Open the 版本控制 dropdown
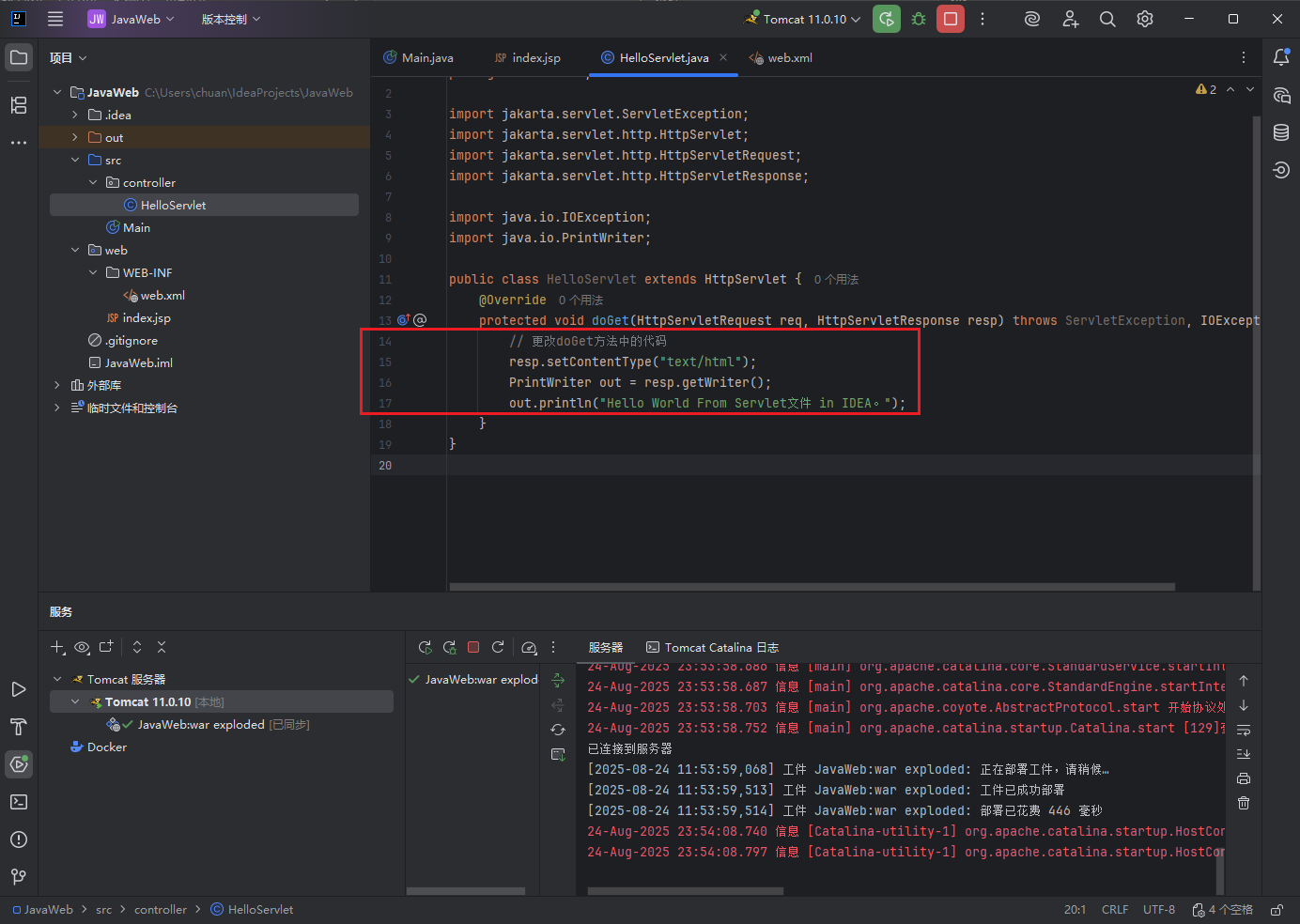Viewport: 1300px width, 924px height. [231, 19]
